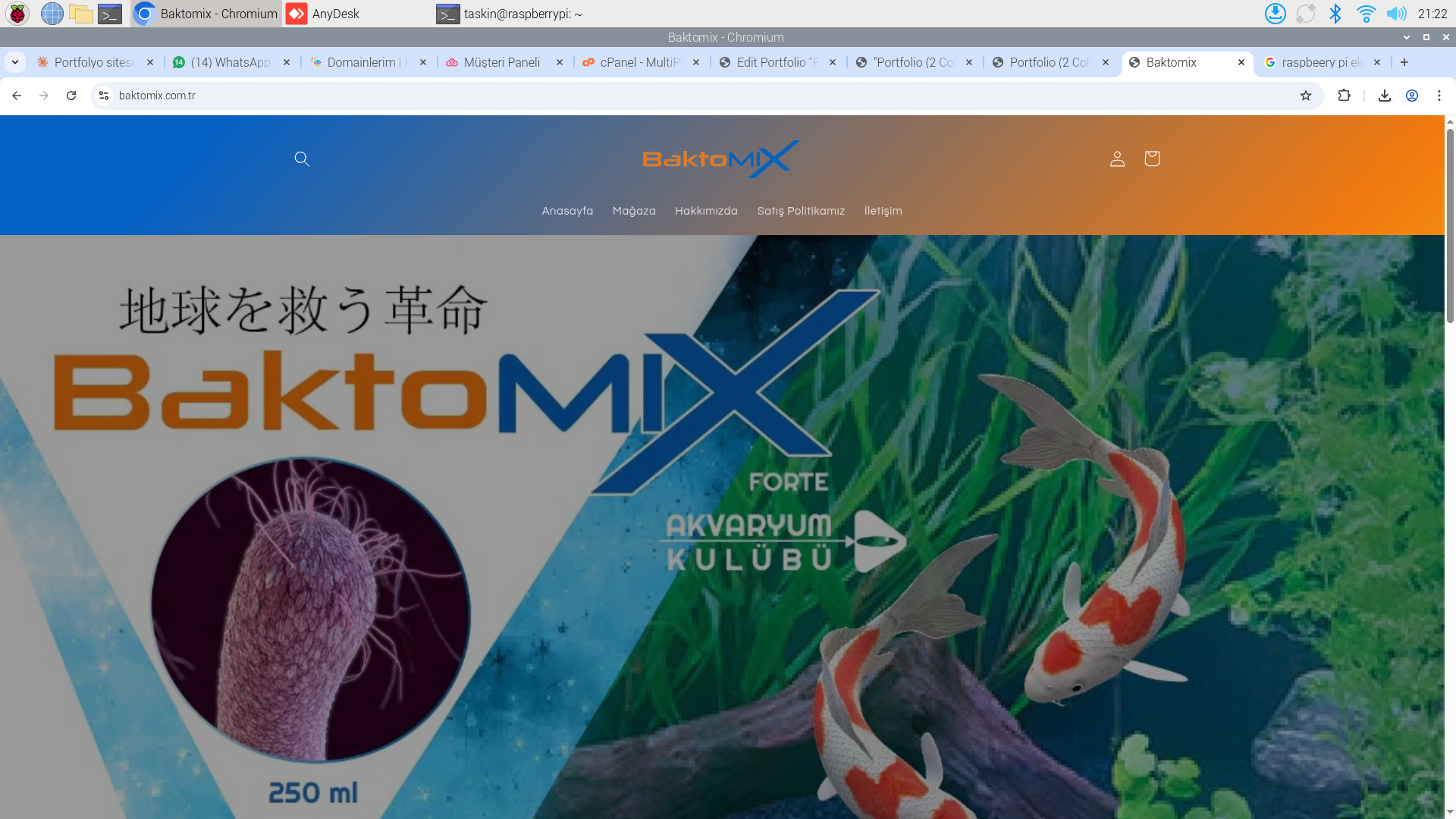Bookmark this page with the star icon
The width and height of the screenshot is (1456, 819).
1306,96
